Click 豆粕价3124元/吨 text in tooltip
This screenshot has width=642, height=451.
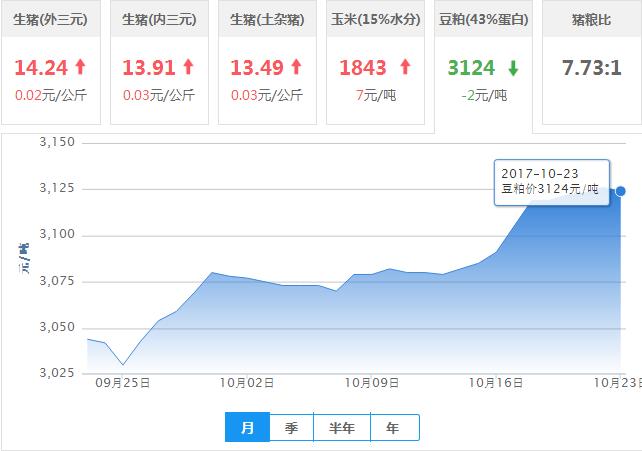[x=550, y=189]
